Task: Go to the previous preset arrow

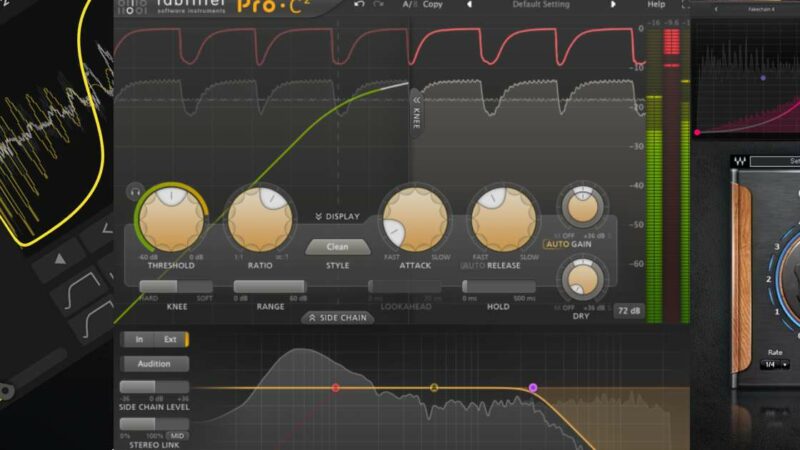Action: 469,4
